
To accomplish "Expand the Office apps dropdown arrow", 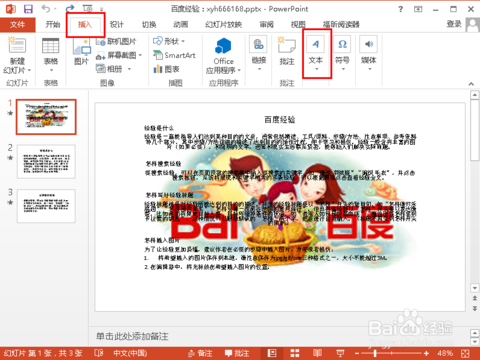I will 239,70.
